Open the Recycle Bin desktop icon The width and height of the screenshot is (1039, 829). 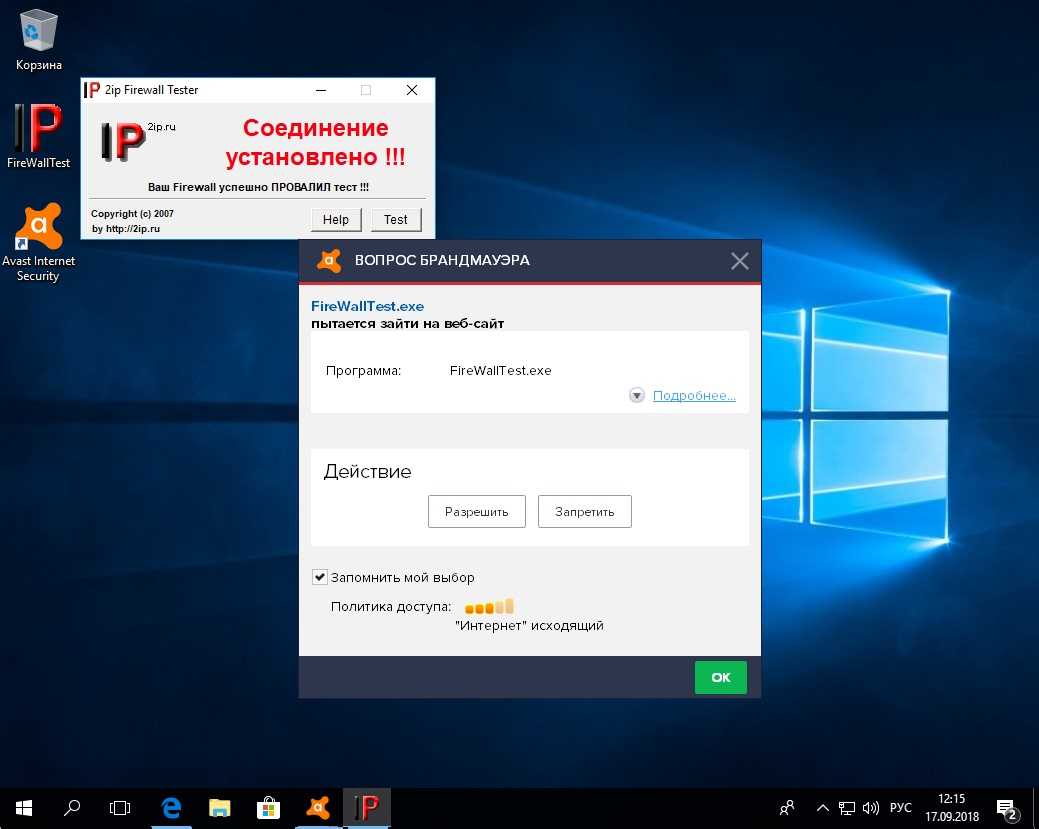[x=38, y=40]
